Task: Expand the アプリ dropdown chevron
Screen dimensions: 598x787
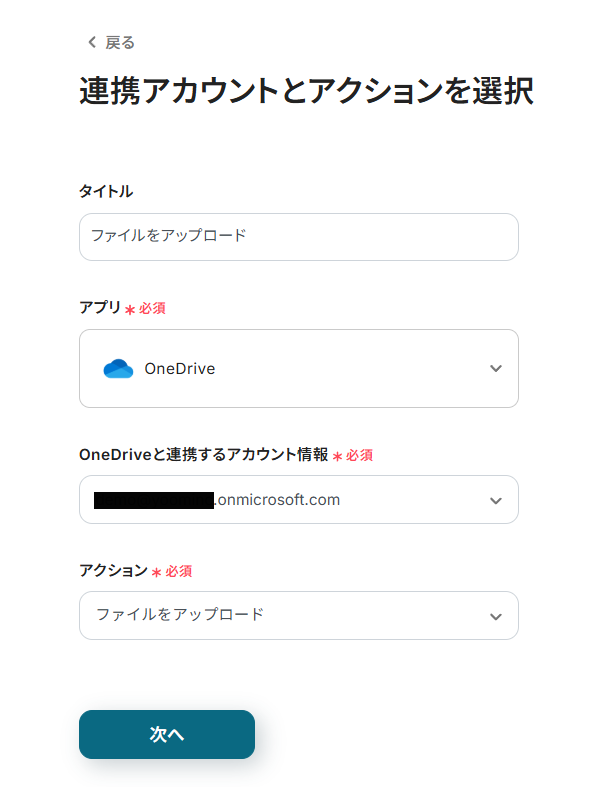Action: (x=496, y=368)
